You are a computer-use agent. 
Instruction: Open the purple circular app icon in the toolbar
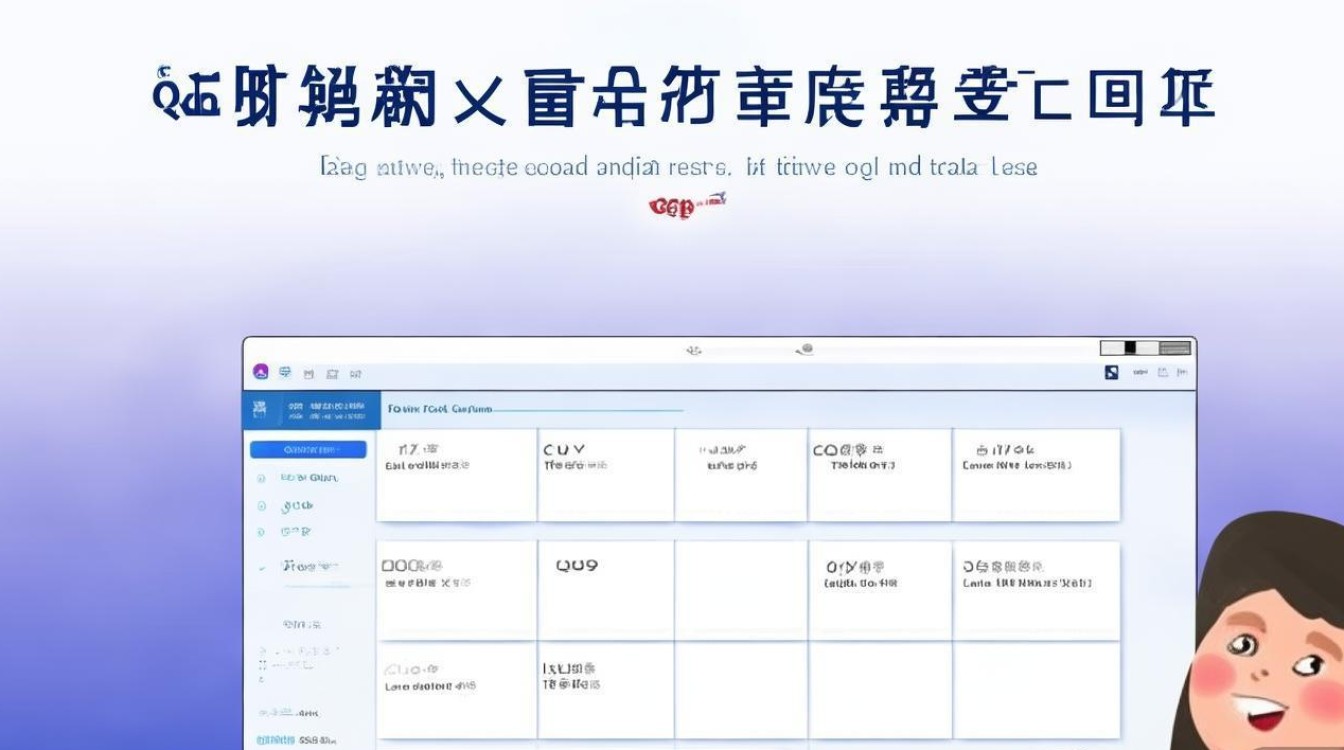[259, 373]
